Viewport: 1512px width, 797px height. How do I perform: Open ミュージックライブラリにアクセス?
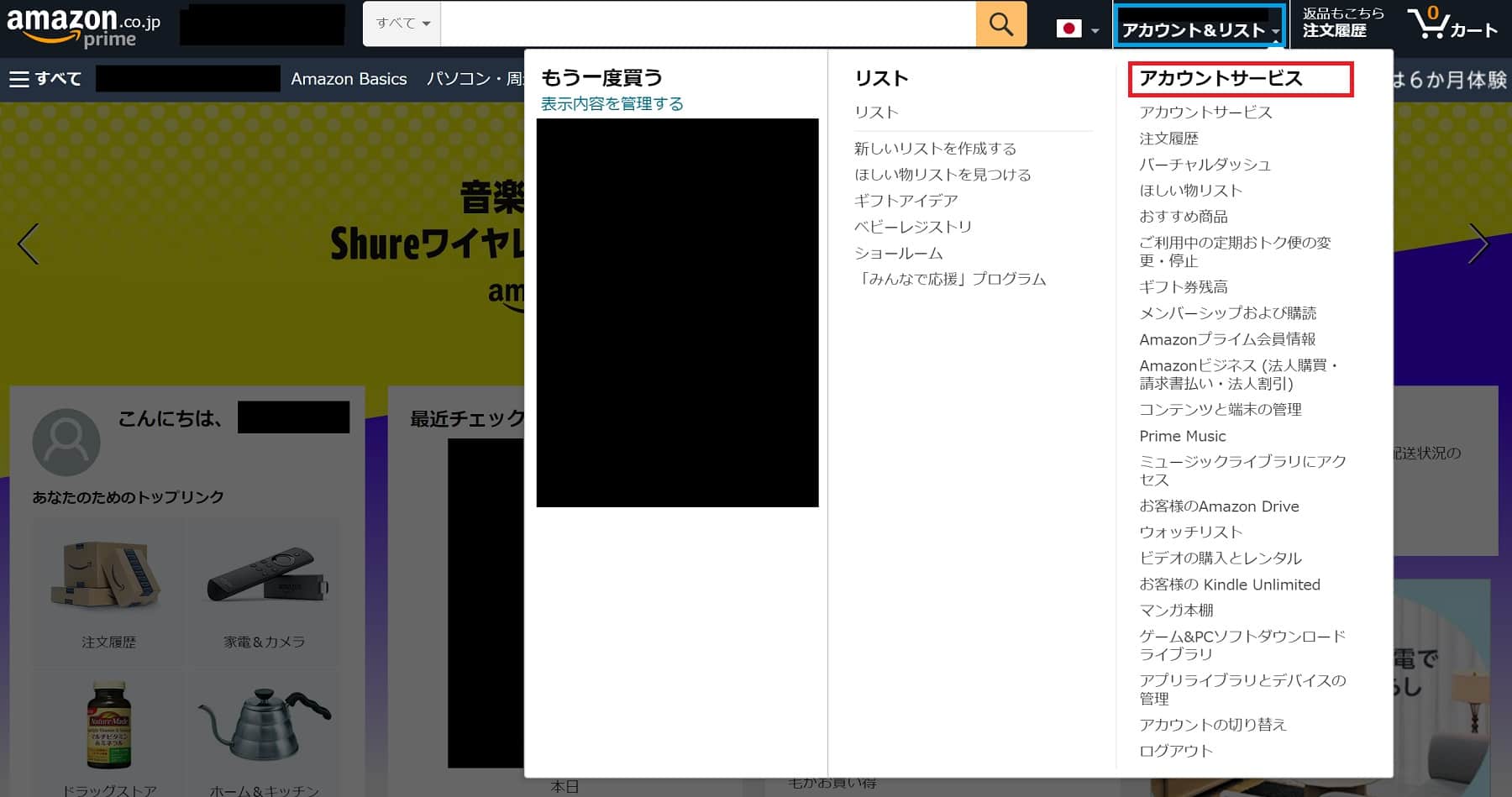pos(1242,470)
